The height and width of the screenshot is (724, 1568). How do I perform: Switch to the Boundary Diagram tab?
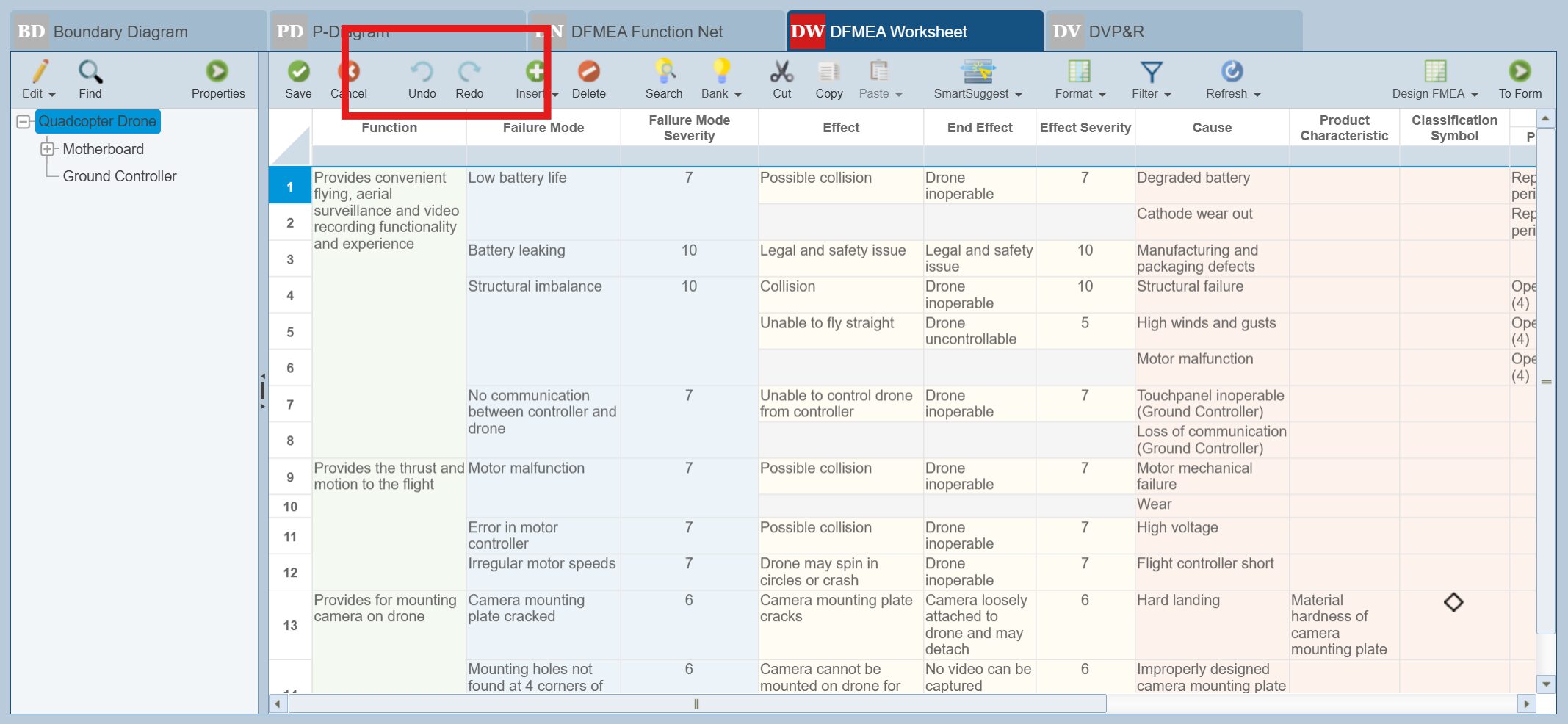coord(120,32)
